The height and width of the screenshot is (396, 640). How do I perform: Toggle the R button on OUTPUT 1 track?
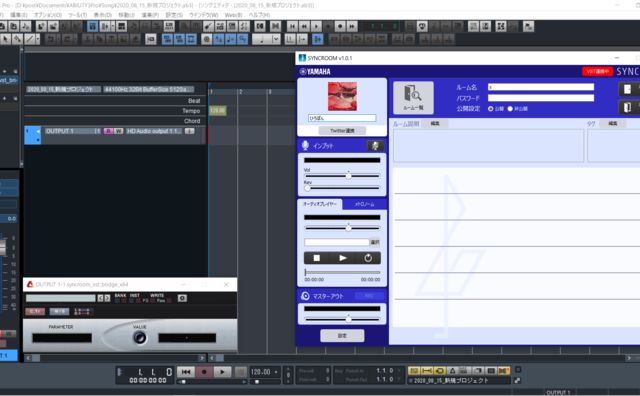108,131
